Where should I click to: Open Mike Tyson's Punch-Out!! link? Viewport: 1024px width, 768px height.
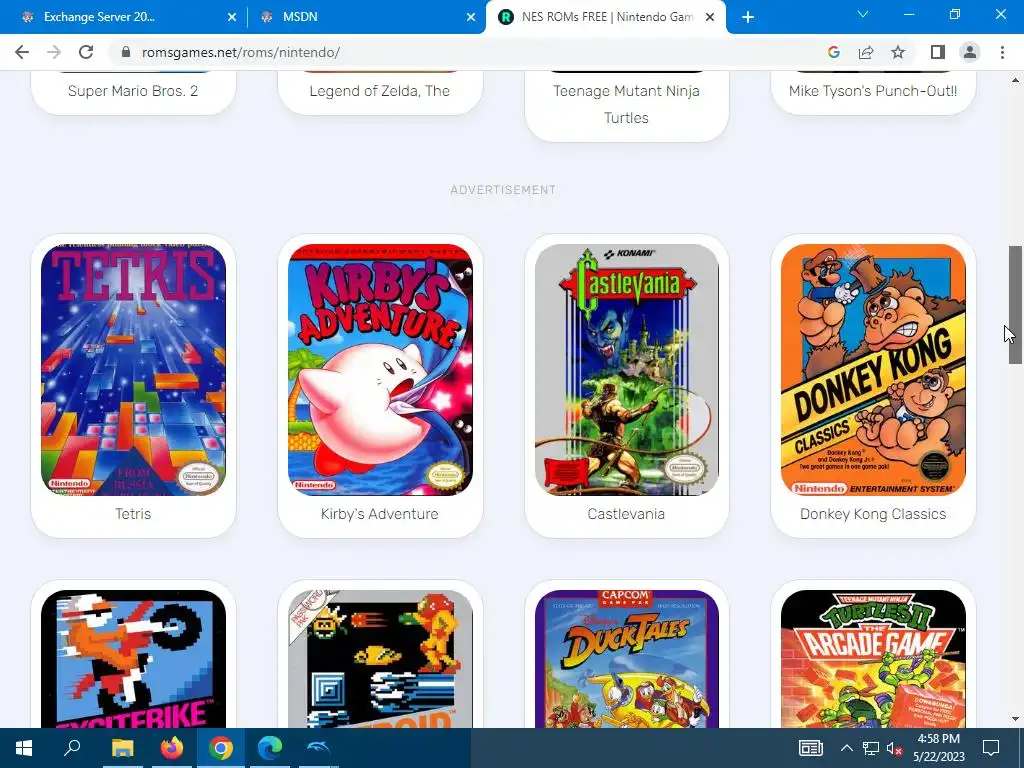click(873, 91)
